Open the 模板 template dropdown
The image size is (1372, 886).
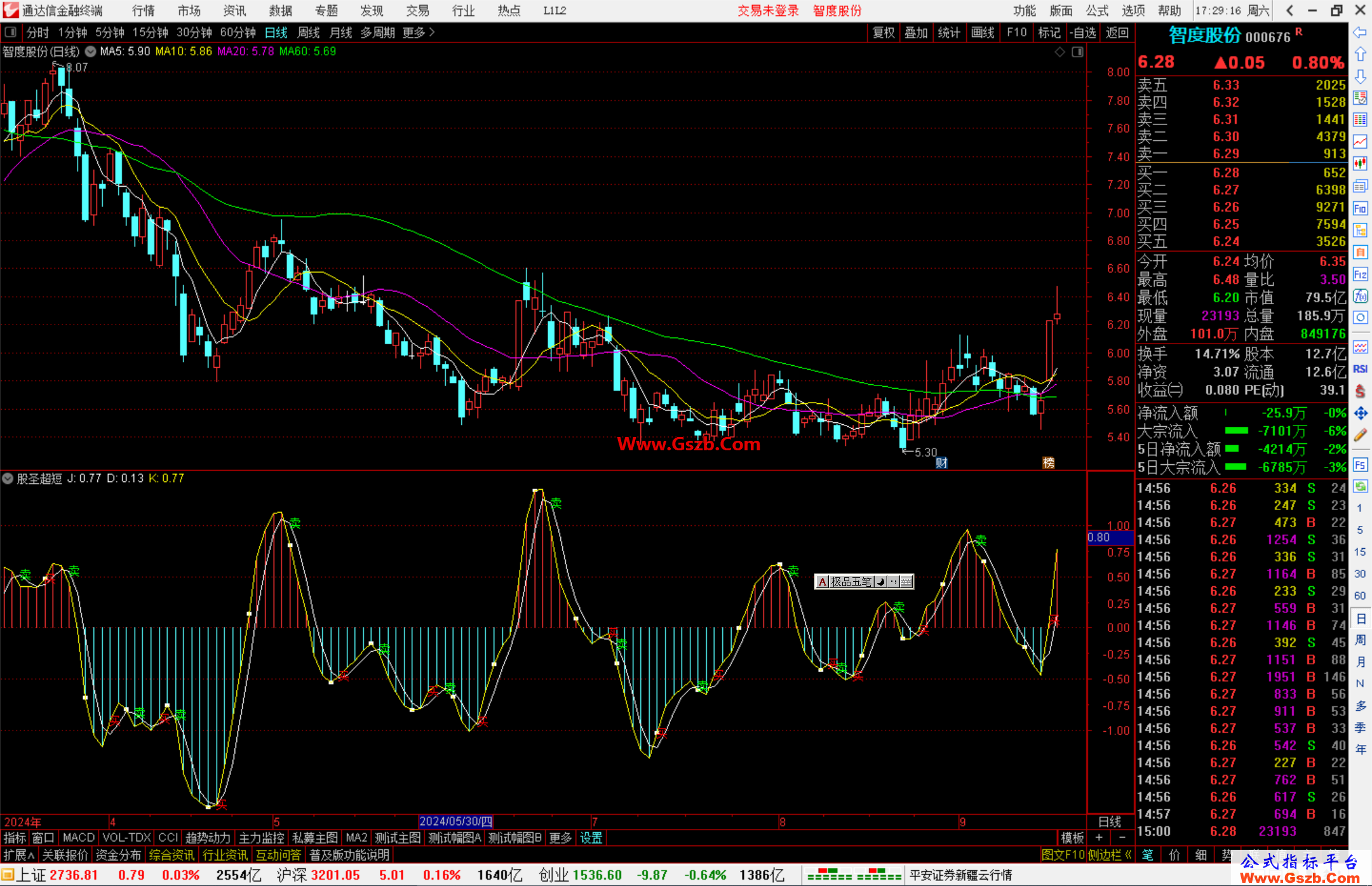coord(1073,838)
